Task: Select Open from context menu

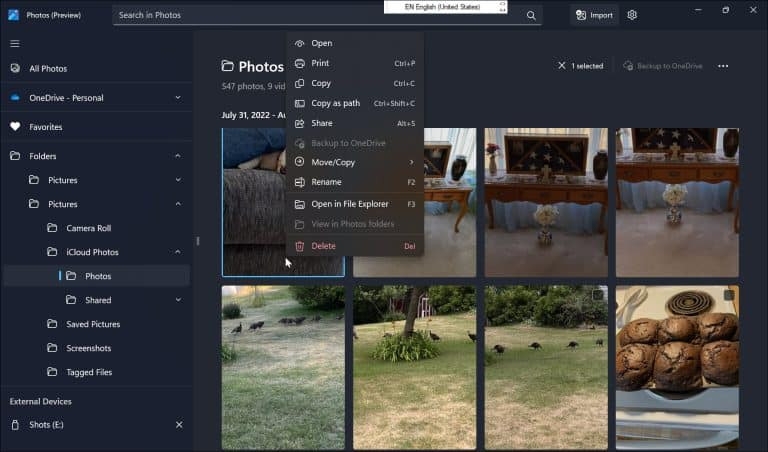Action: coord(355,43)
